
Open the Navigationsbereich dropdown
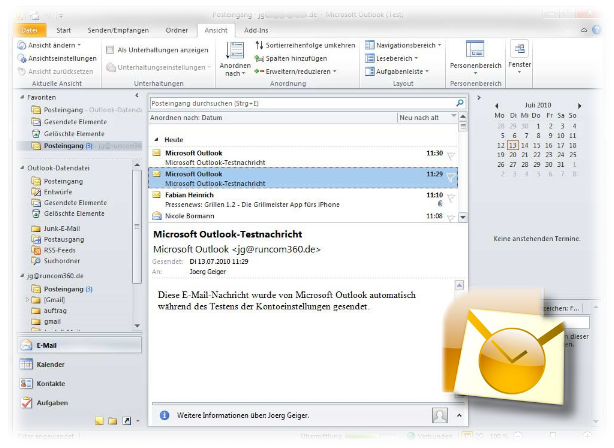[403, 45]
